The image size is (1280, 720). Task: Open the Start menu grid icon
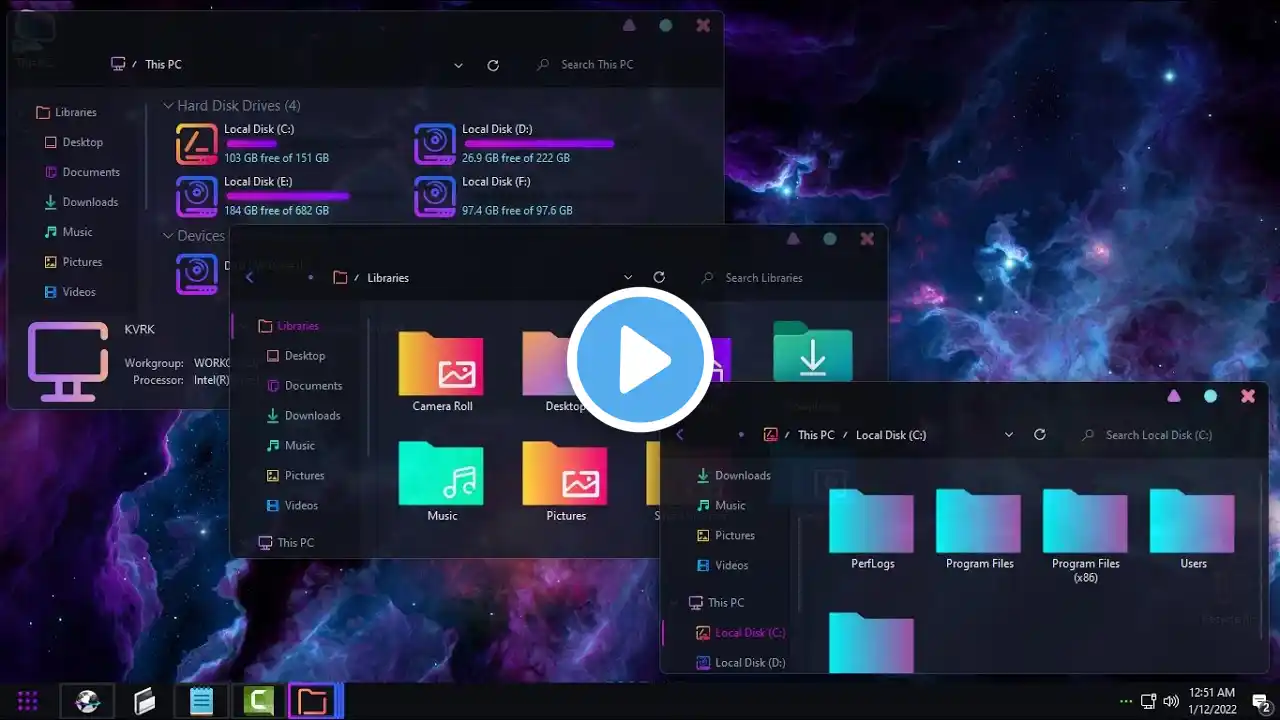(28, 701)
